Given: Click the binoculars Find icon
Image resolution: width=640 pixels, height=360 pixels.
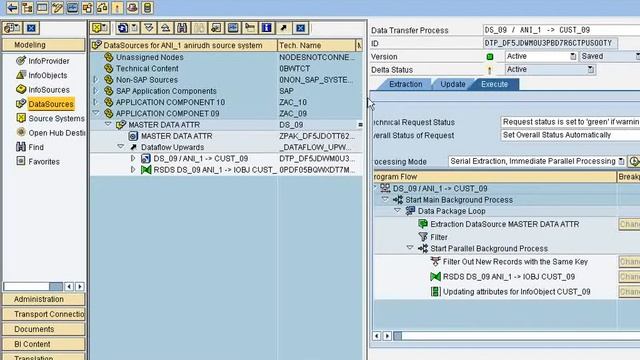Looking at the screenshot, I should pos(182,28).
